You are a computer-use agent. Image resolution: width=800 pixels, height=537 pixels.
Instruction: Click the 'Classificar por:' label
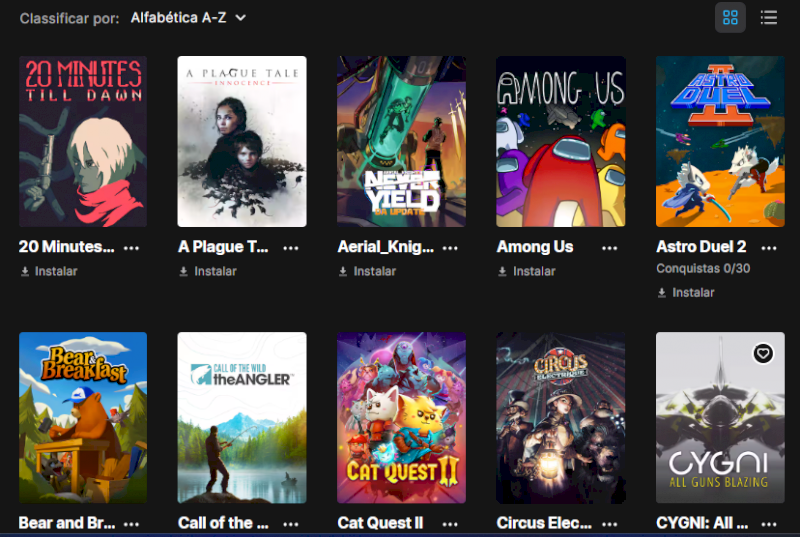69,18
